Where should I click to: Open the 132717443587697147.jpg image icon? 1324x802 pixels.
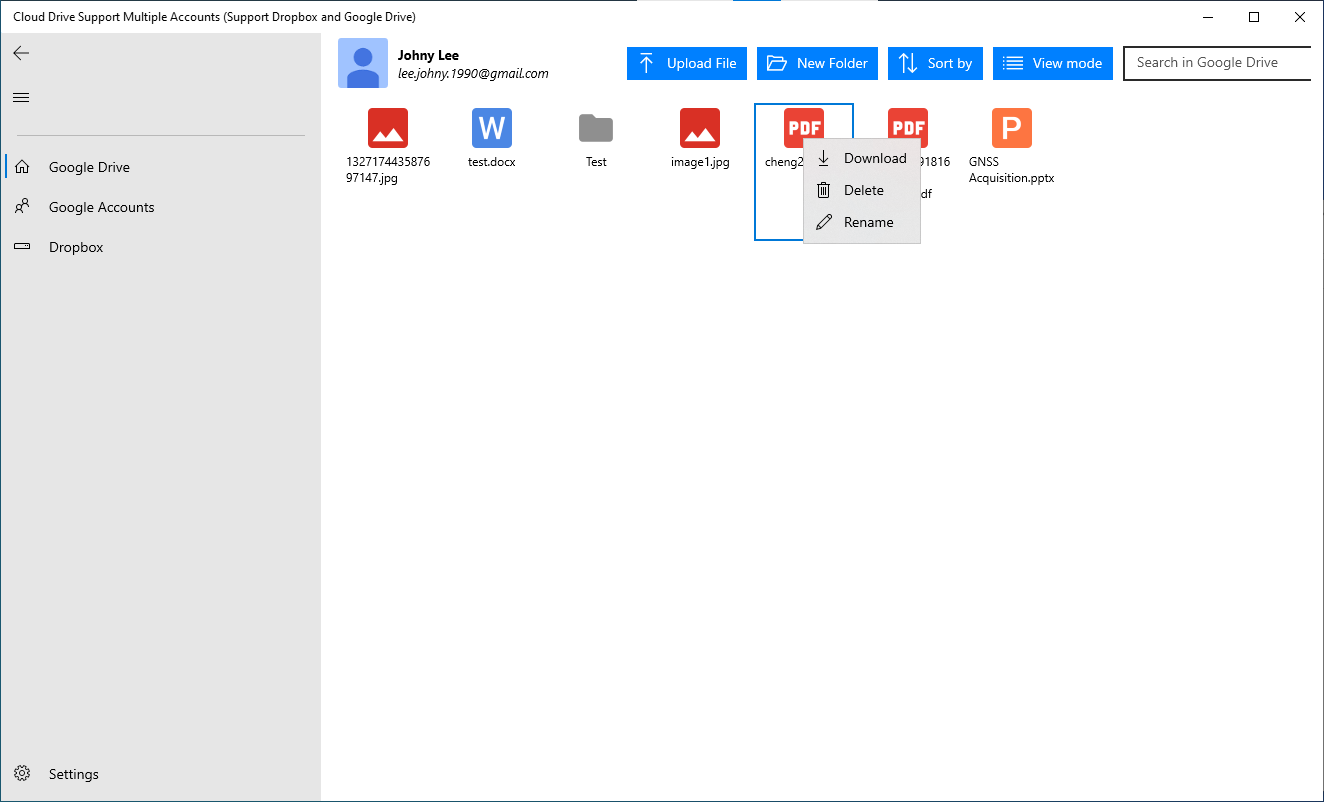[x=388, y=128]
